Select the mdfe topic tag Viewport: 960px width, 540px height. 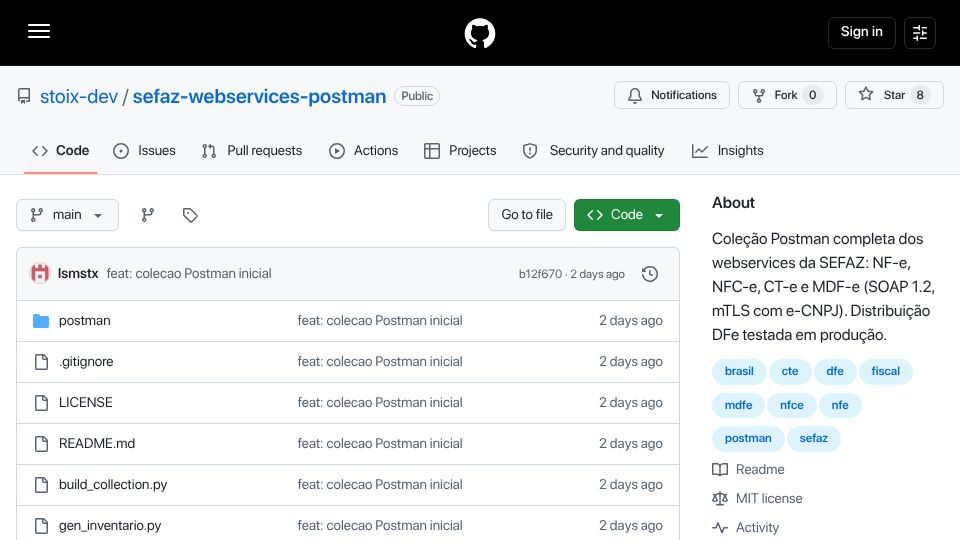click(738, 405)
